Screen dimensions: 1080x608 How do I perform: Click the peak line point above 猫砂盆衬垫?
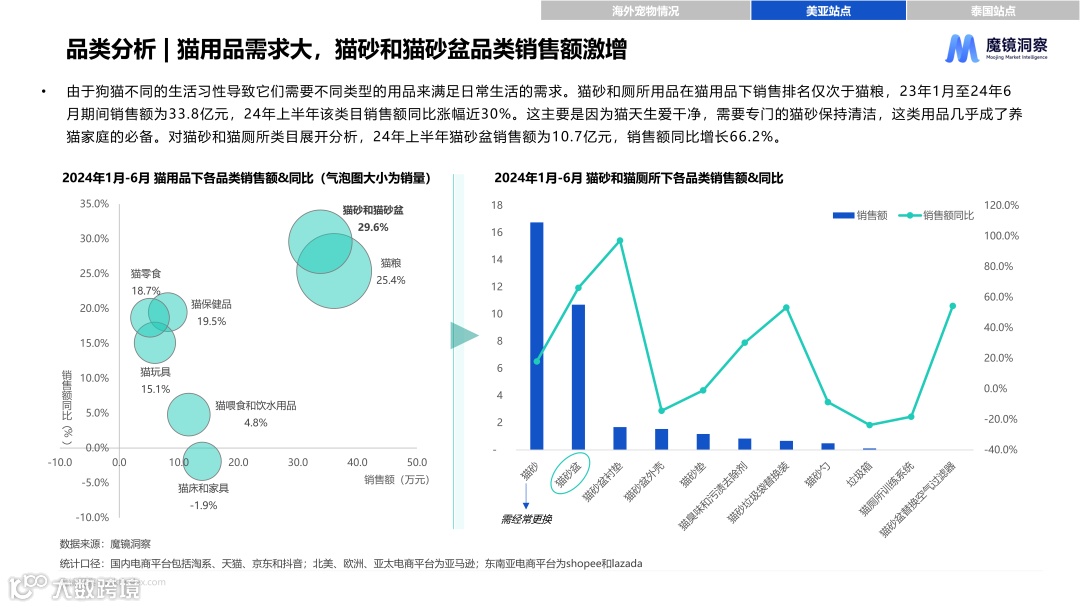point(620,241)
